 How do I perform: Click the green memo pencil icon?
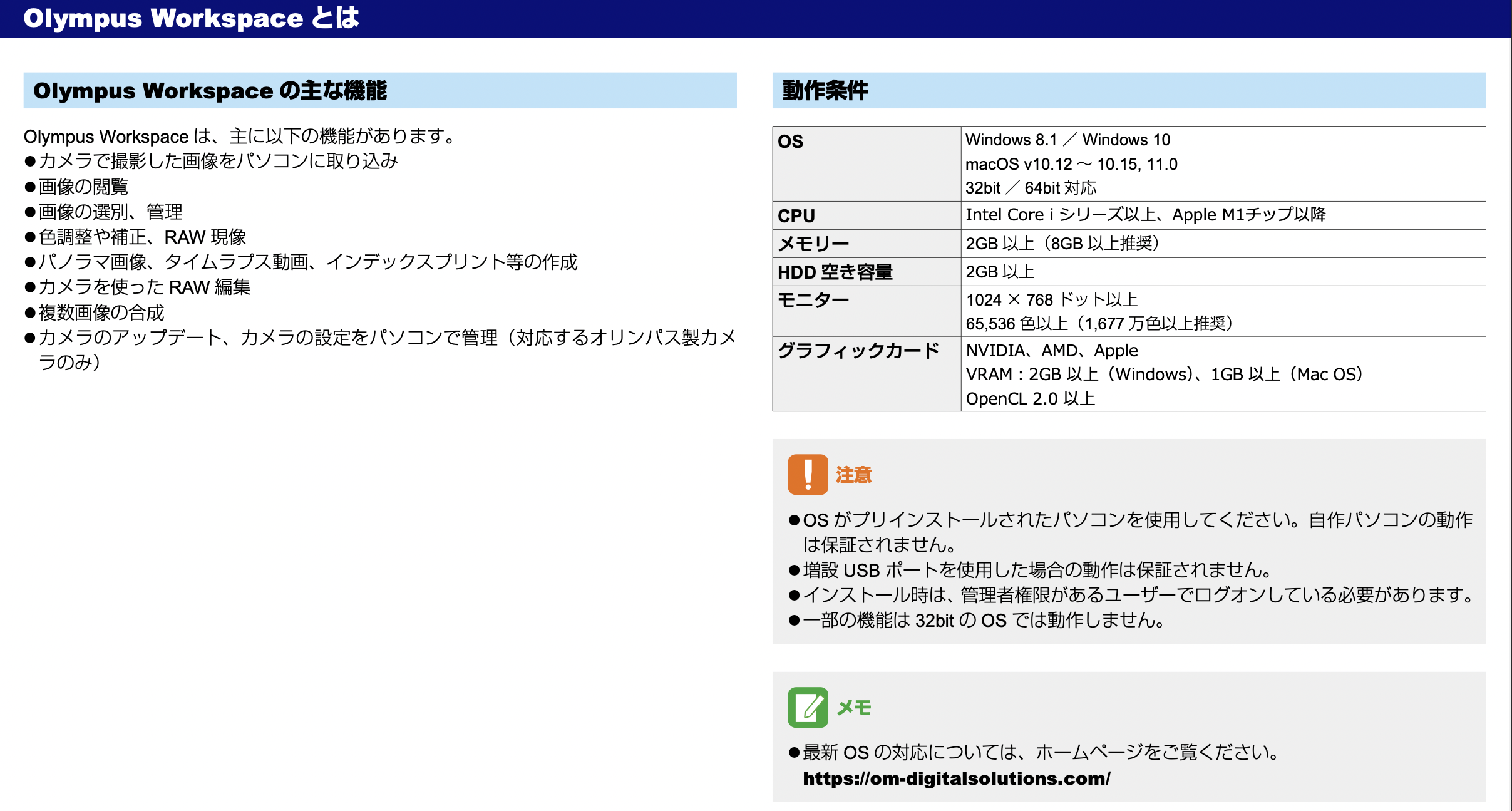point(808,707)
